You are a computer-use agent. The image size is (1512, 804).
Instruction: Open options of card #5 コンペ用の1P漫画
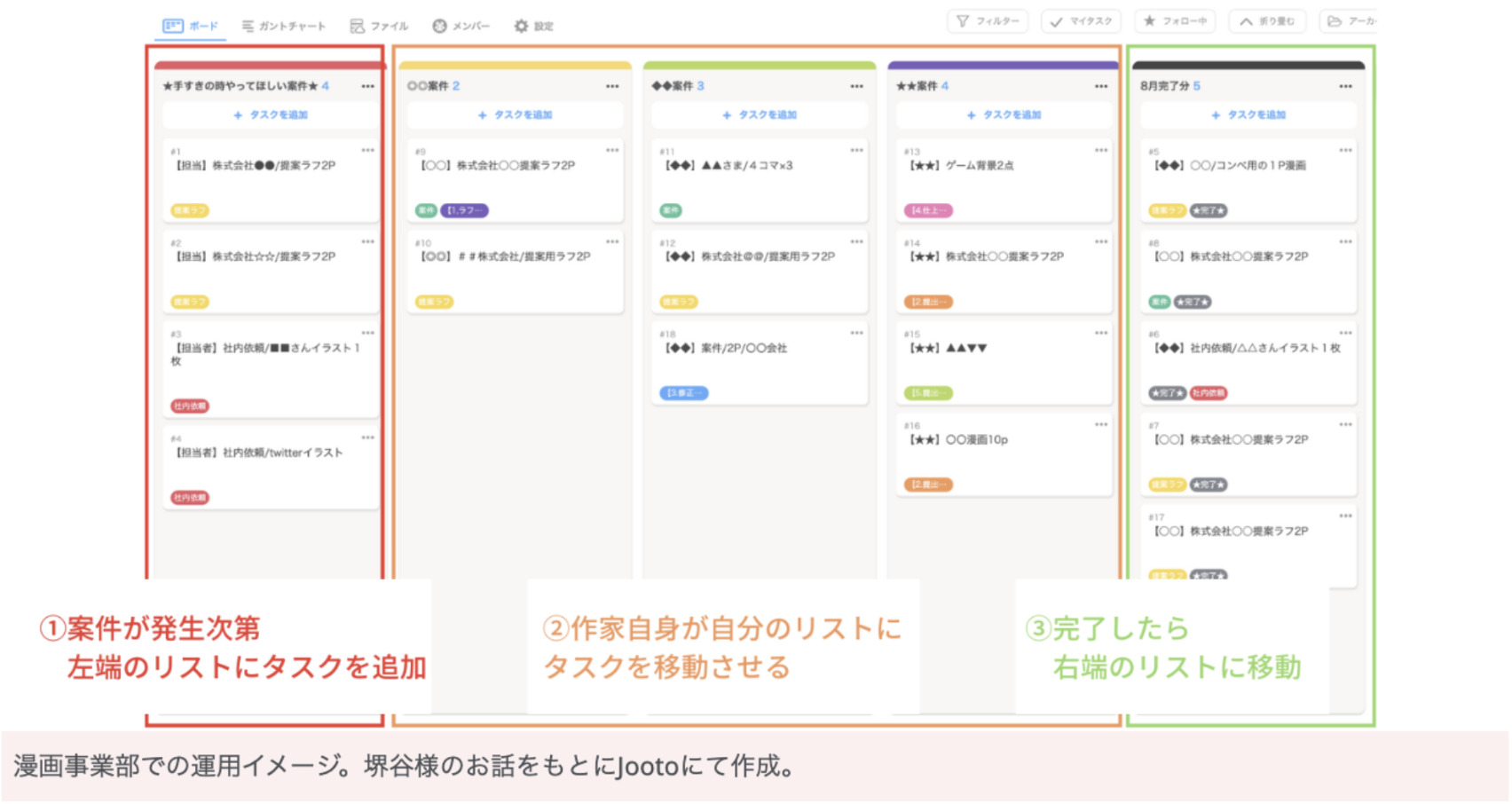click(1345, 150)
